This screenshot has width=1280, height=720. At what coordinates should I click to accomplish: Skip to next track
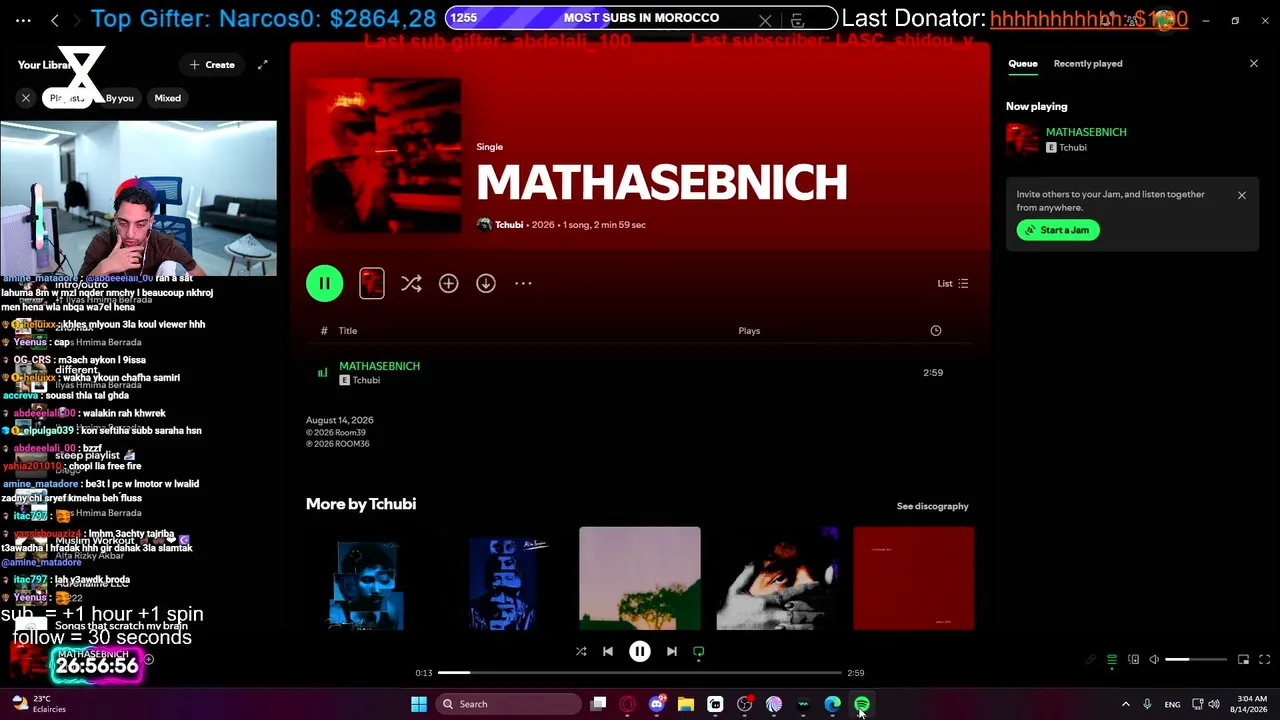tap(672, 652)
